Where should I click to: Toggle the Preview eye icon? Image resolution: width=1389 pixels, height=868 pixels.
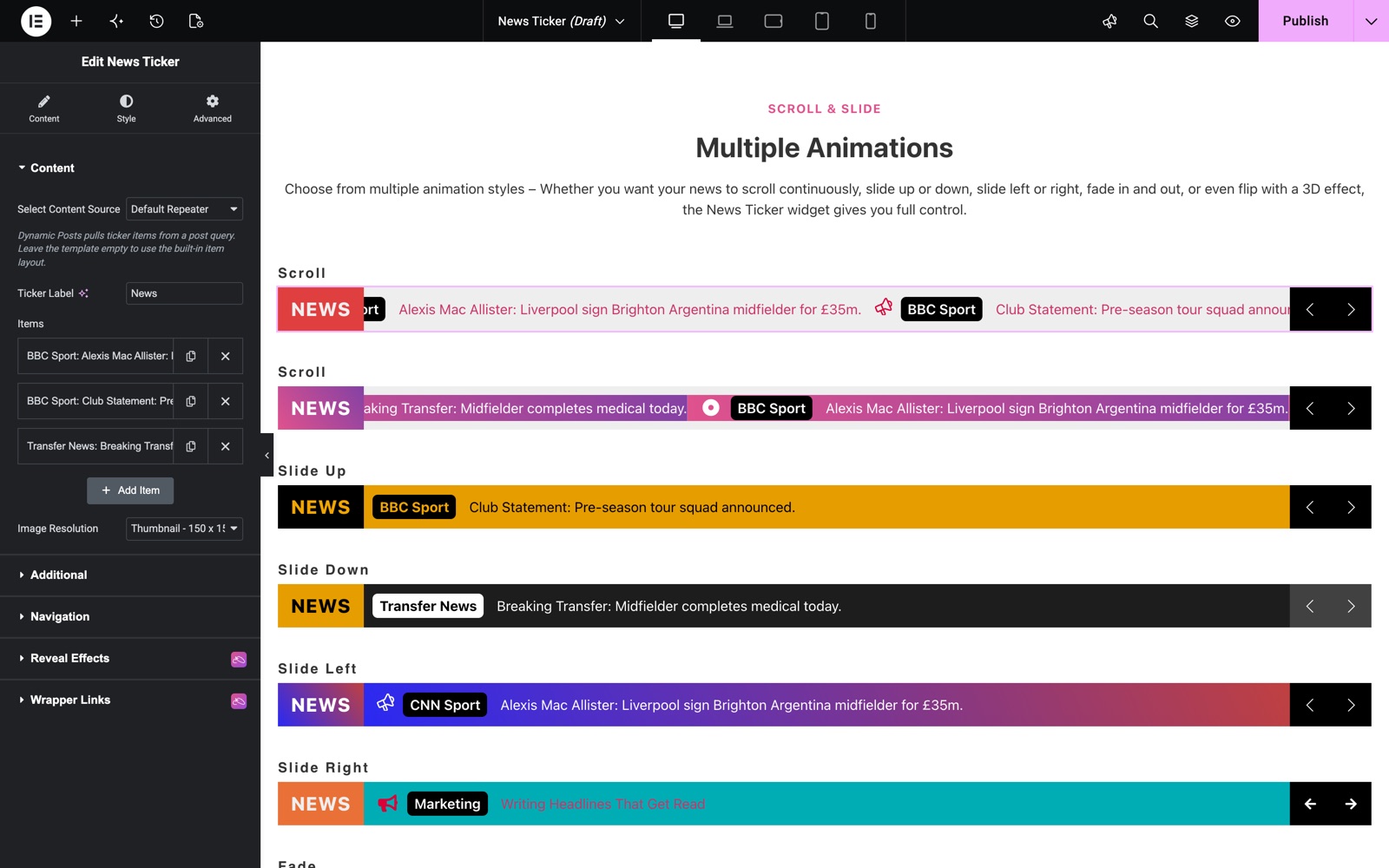tap(1233, 21)
